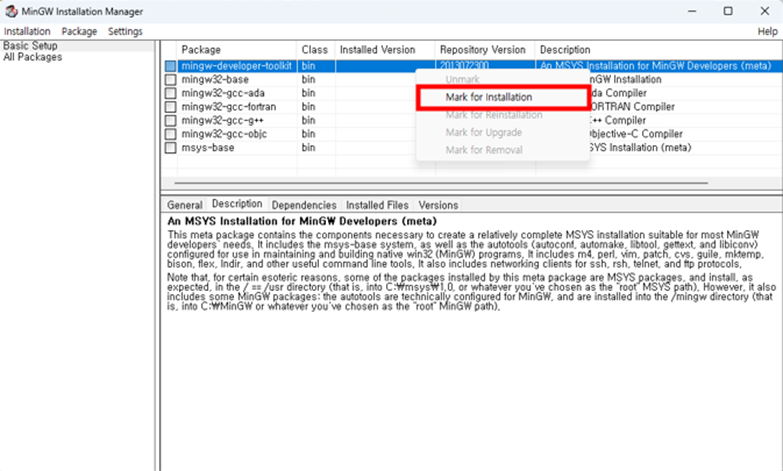The image size is (783, 471).
Task: Toggle the mingw32-gcc-objc checkbox
Action: pyautogui.click(x=170, y=134)
